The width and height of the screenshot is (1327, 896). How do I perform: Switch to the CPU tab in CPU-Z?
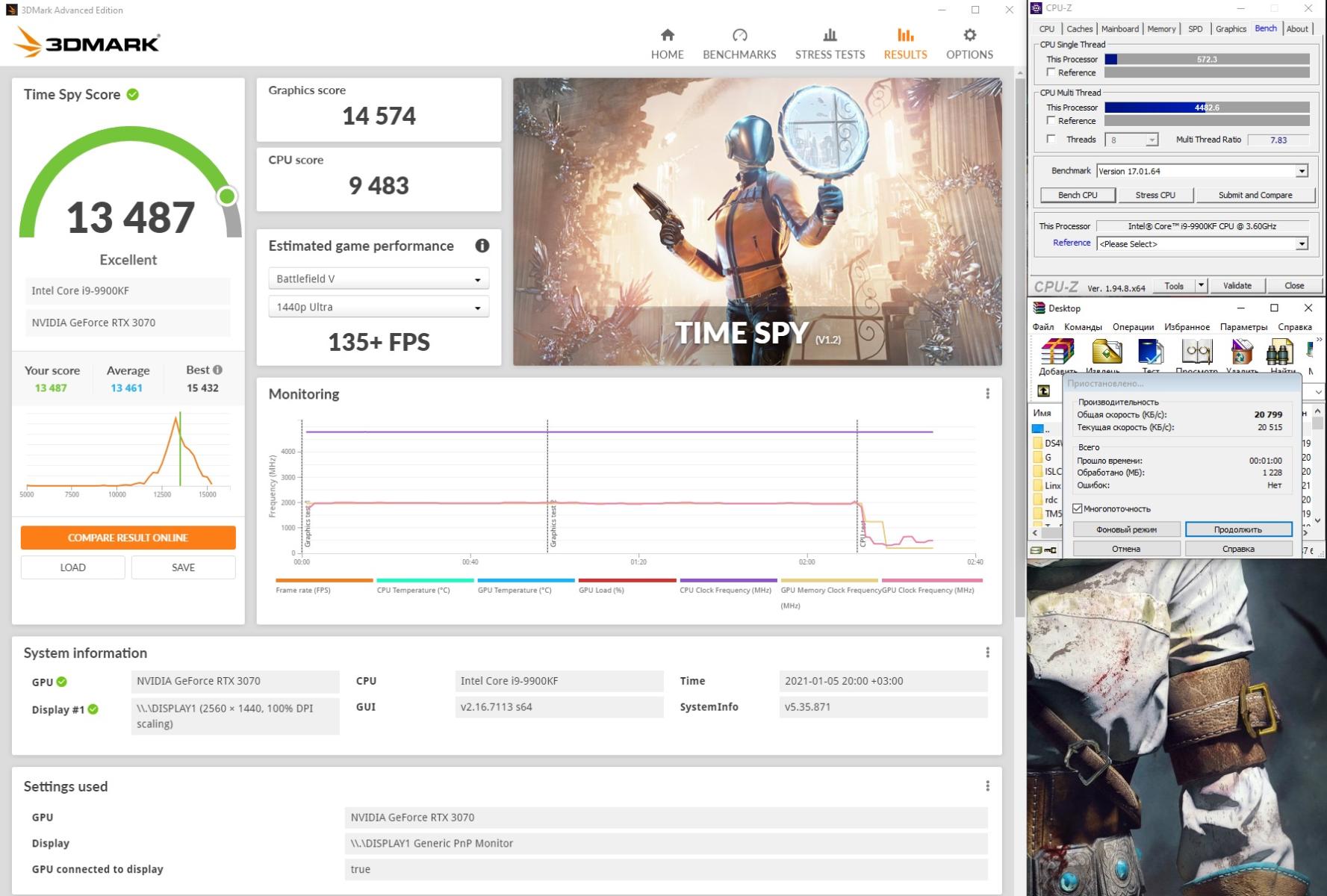1047,29
